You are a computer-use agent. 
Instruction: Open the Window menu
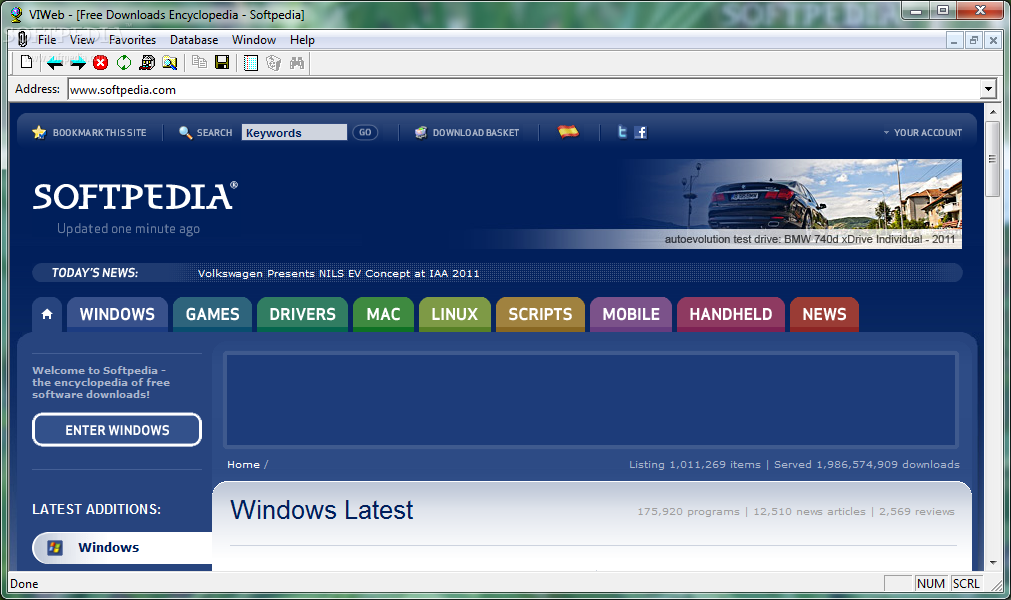pyautogui.click(x=254, y=40)
